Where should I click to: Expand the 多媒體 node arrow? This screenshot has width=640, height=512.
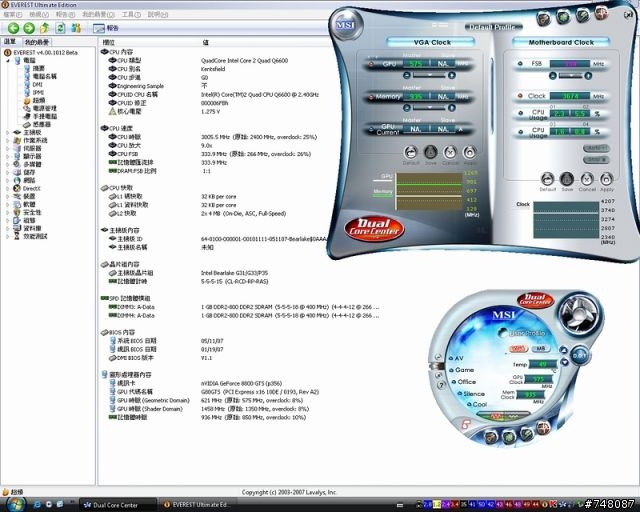coord(8,165)
